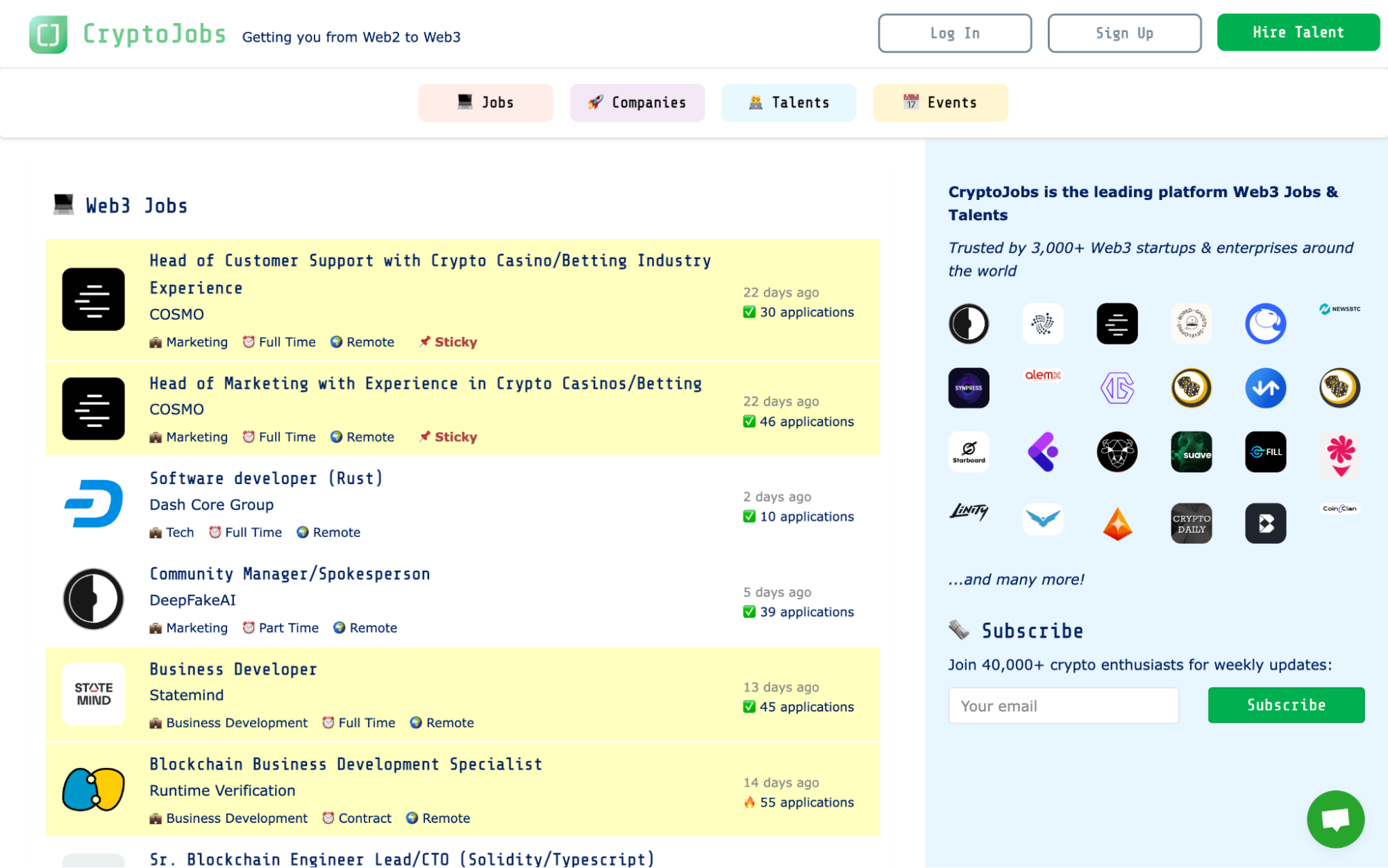This screenshot has width=1388, height=868.
Task: Click '55 applications' text
Action: pos(807,802)
